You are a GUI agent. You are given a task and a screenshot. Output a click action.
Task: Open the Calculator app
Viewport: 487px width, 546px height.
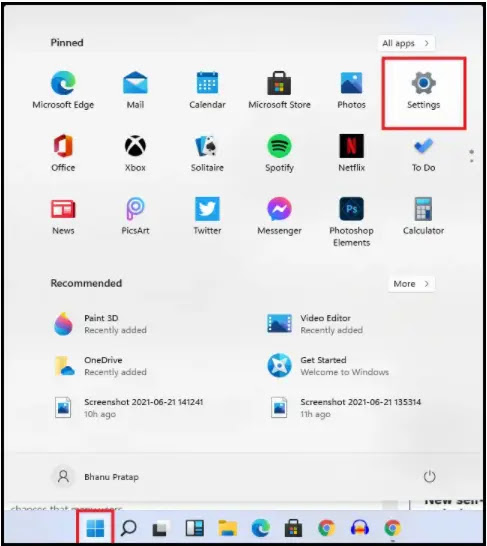coord(423,216)
